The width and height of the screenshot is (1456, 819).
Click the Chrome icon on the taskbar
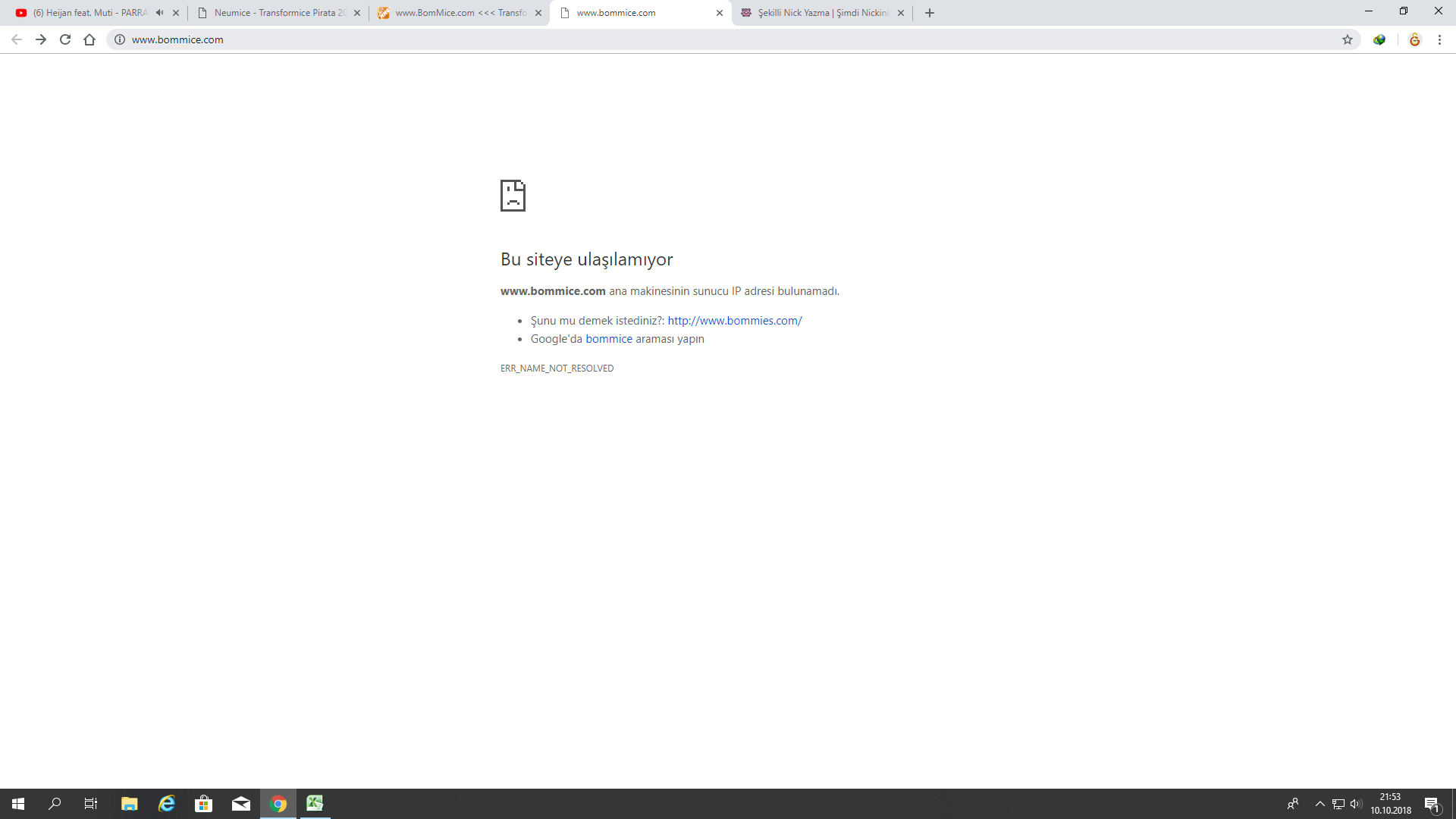point(278,804)
